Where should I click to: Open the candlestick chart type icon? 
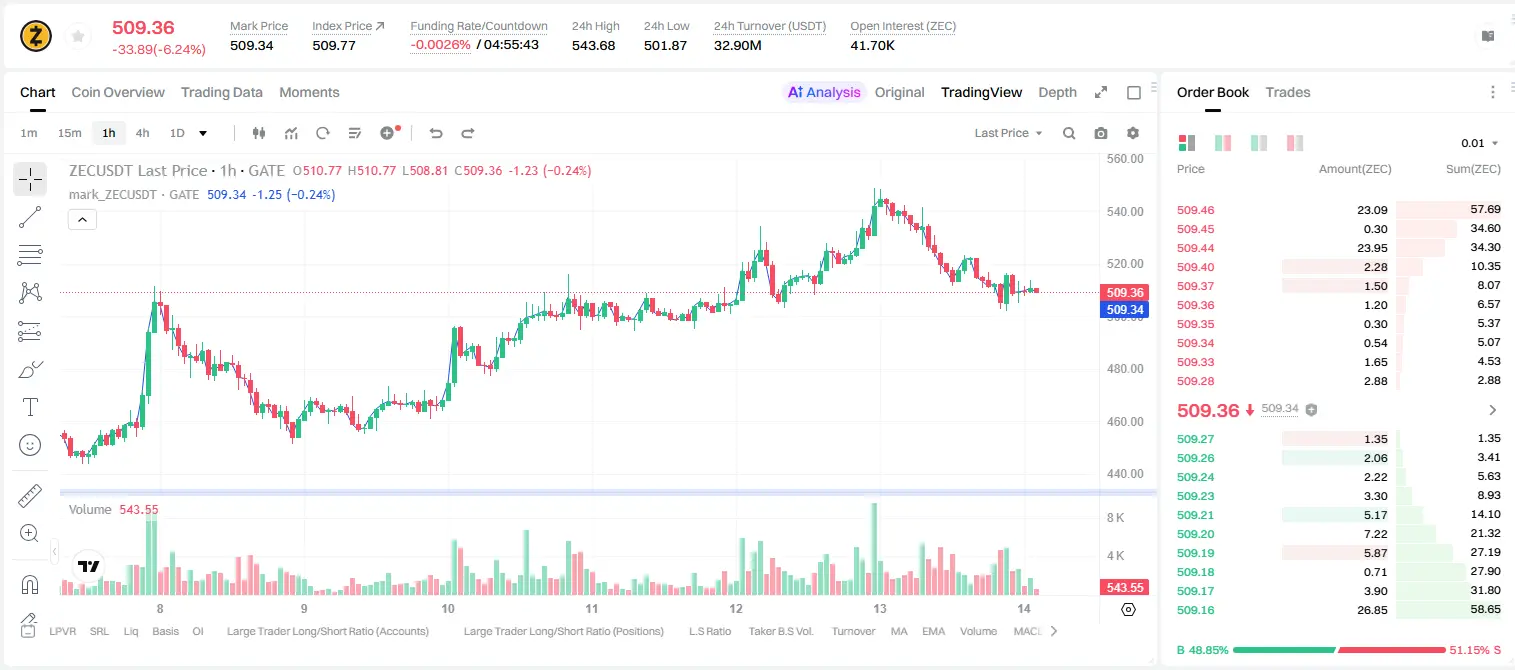pos(259,133)
